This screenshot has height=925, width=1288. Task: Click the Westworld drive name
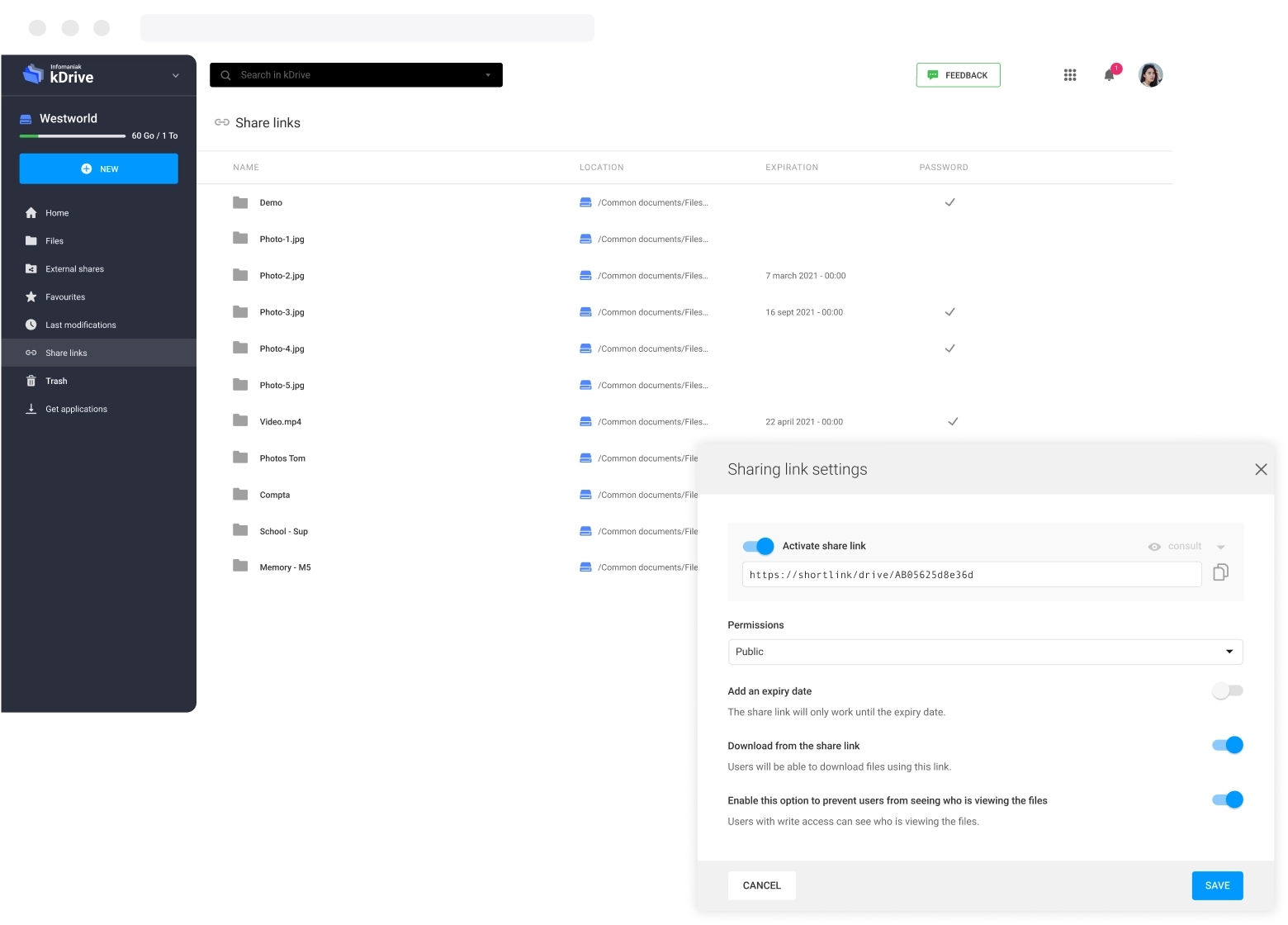[x=69, y=119]
